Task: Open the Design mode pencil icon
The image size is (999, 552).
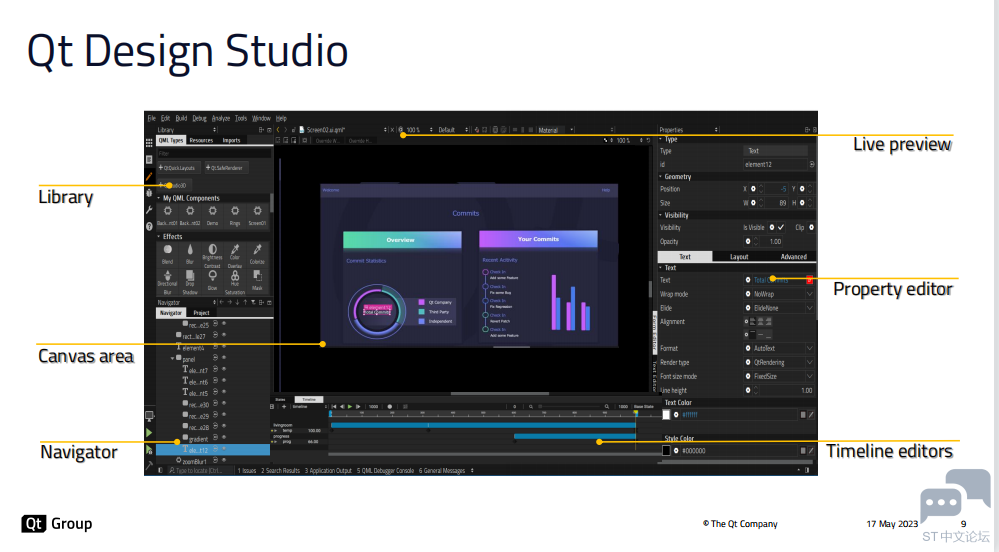Action: click(149, 177)
